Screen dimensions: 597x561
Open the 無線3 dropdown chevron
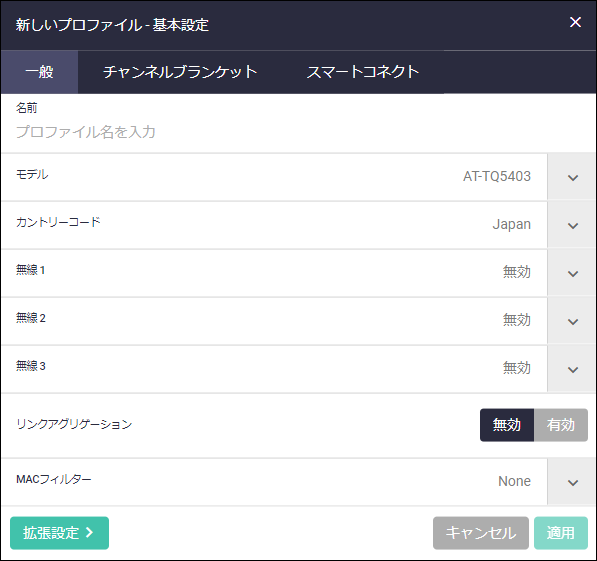[572, 369]
